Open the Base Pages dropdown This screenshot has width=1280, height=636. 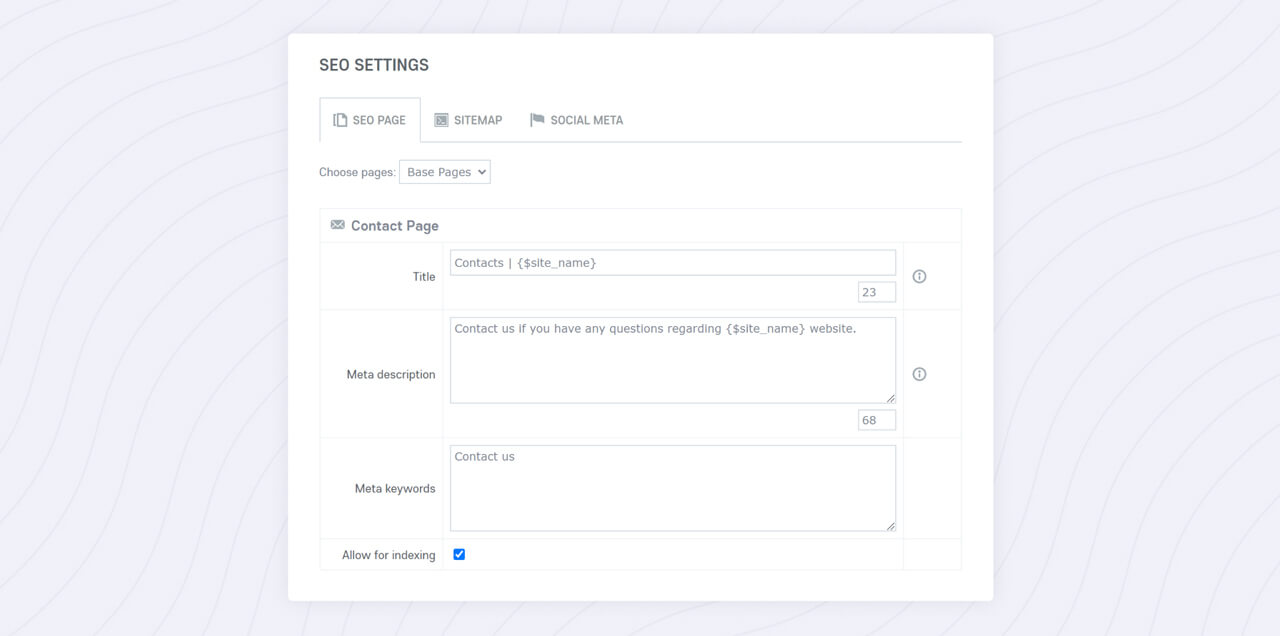[444, 171]
